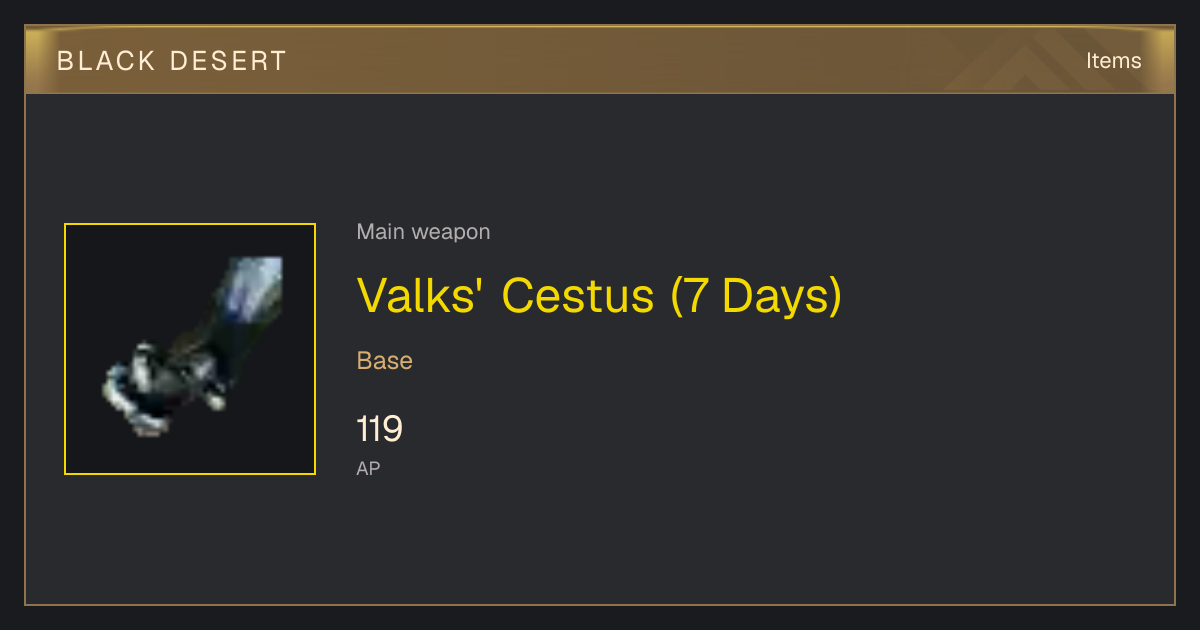The image size is (1200, 630).
Task: Click the word DESERT in the header
Action: tap(228, 61)
